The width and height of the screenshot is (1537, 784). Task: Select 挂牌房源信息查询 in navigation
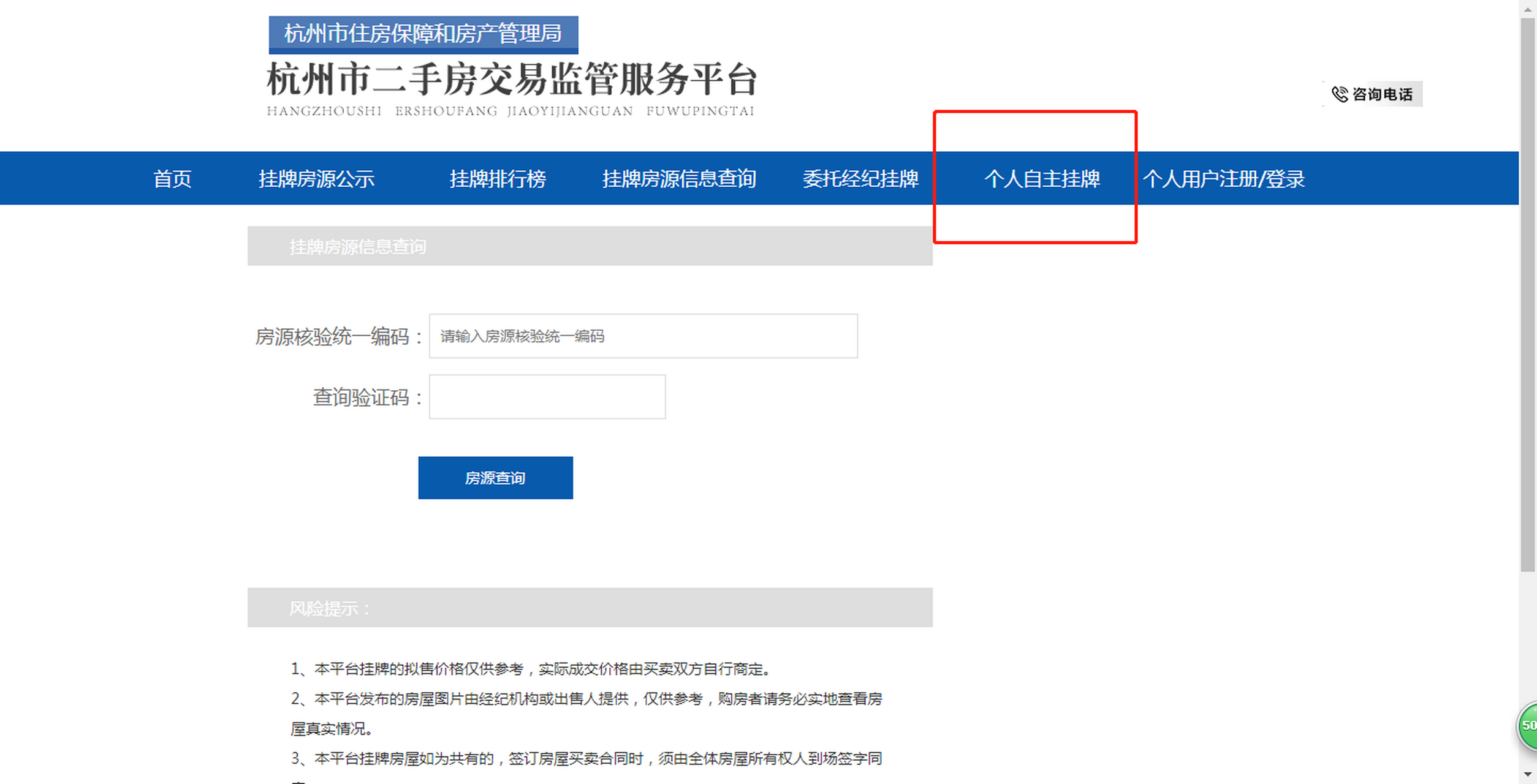click(x=679, y=179)
